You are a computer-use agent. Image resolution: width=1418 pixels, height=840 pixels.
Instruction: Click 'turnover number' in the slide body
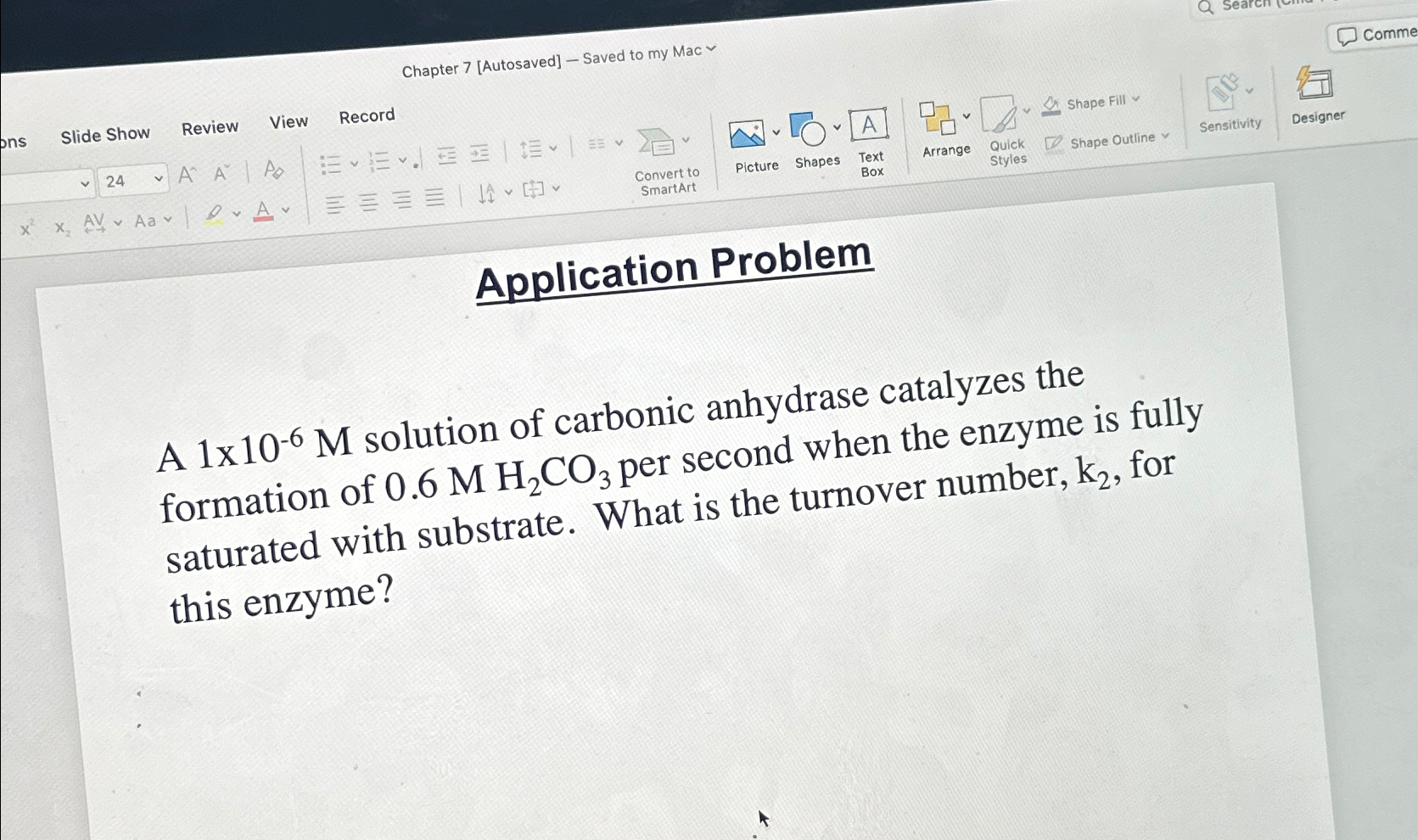pyautogui.click(x=926, y=488)
